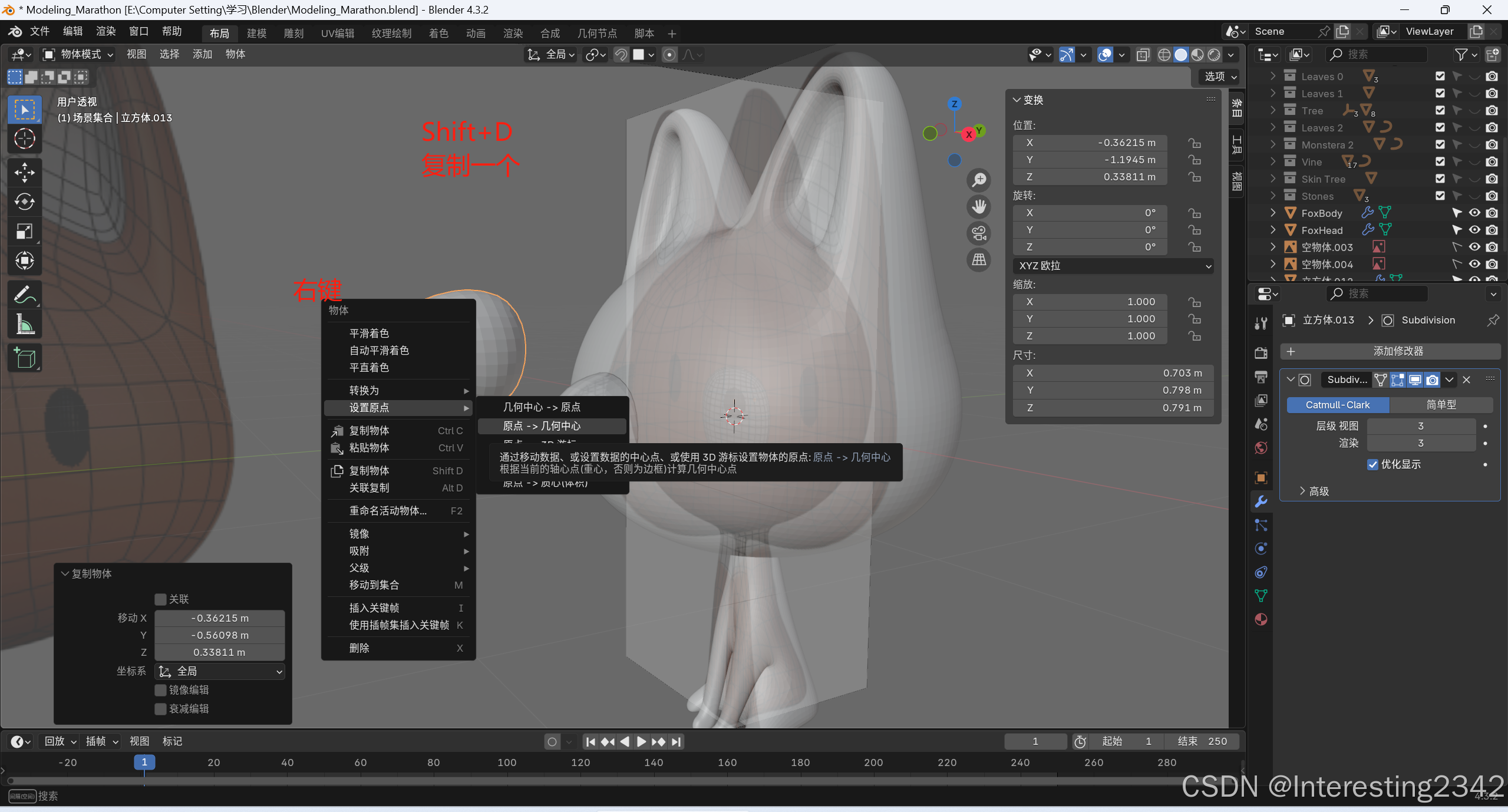Viewport: 1508px width, 812px height.
Task: Enable the 关联 checkbox in duplicate panel
Action: coord(160,599)
